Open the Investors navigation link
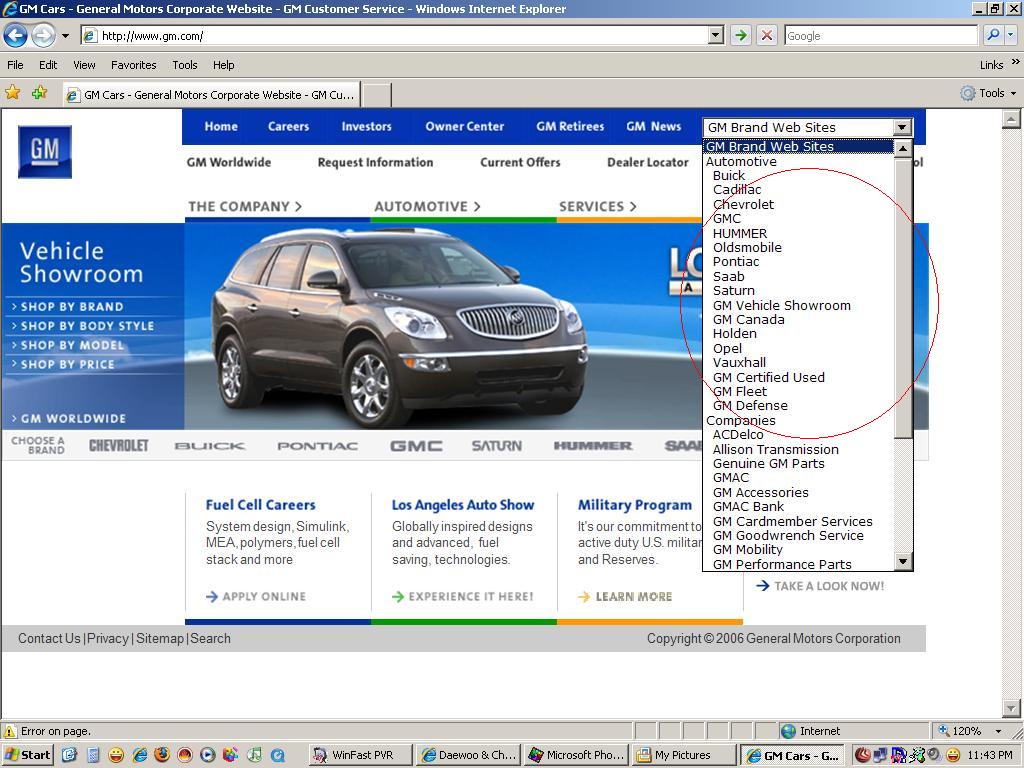The width and height of the screenshot is (1024, 768). [x=366, y=126]
